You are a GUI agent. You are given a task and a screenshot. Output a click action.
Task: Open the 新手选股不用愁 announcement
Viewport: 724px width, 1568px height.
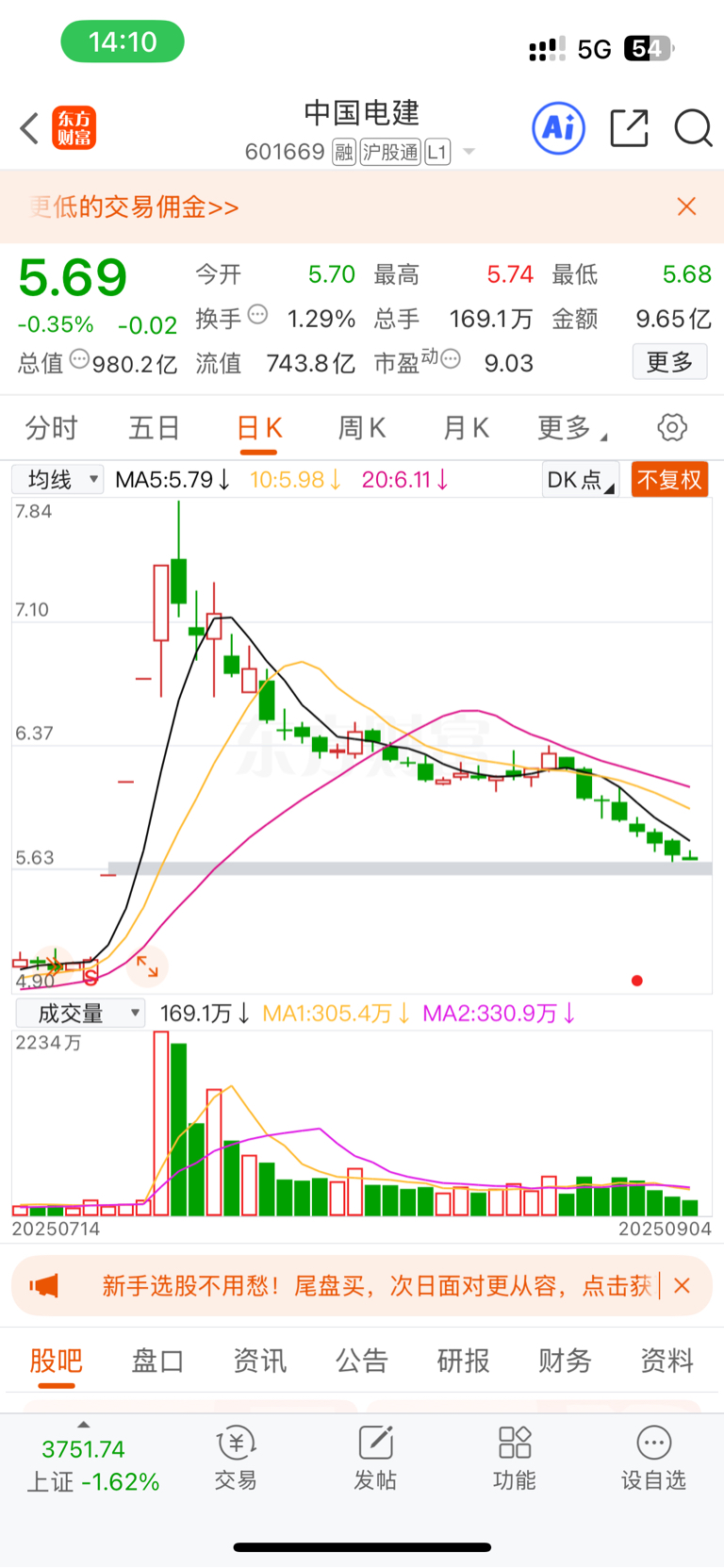[x=377, y=1286]
